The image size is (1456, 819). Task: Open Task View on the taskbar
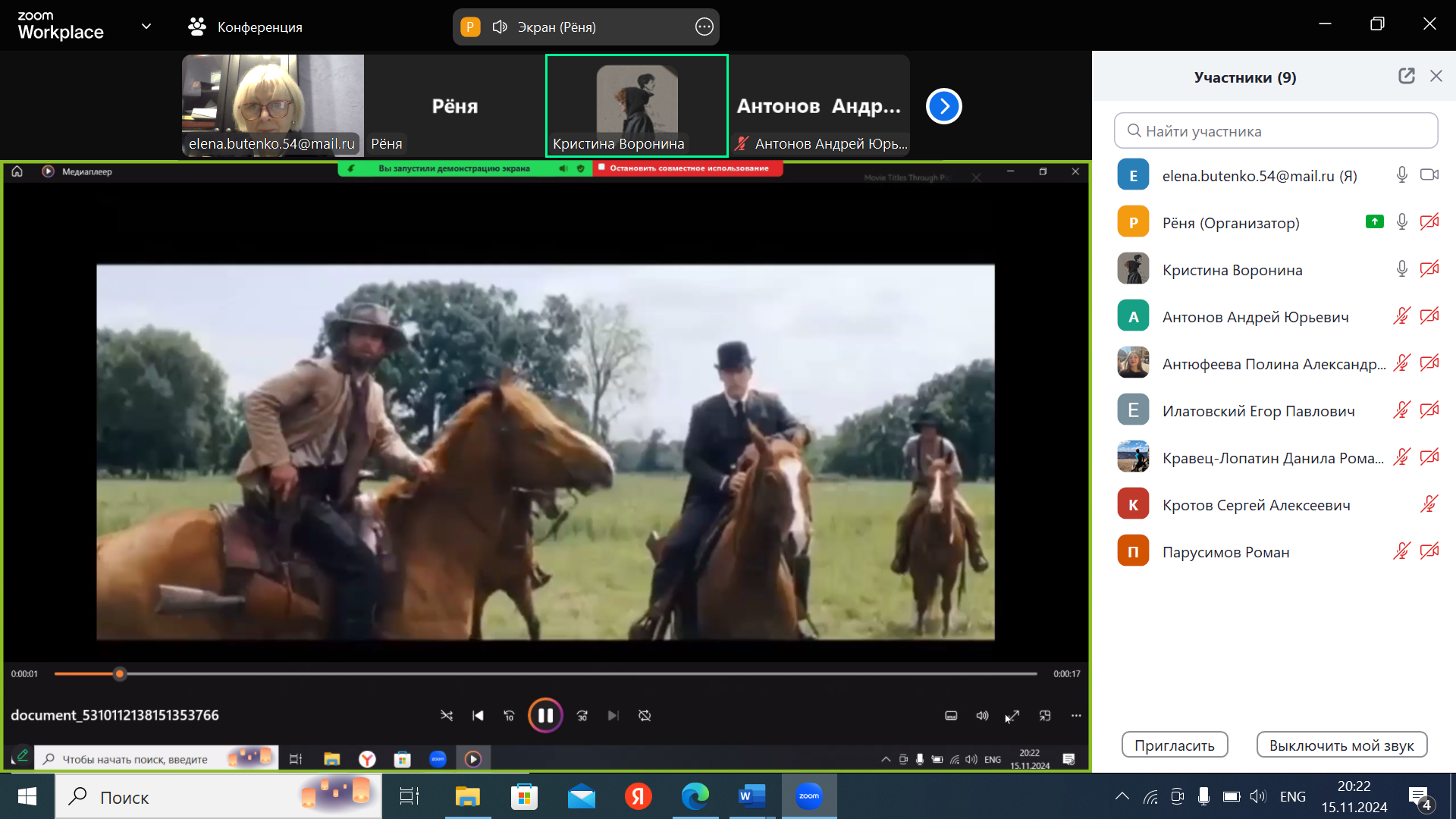click(x=409, y=796)
